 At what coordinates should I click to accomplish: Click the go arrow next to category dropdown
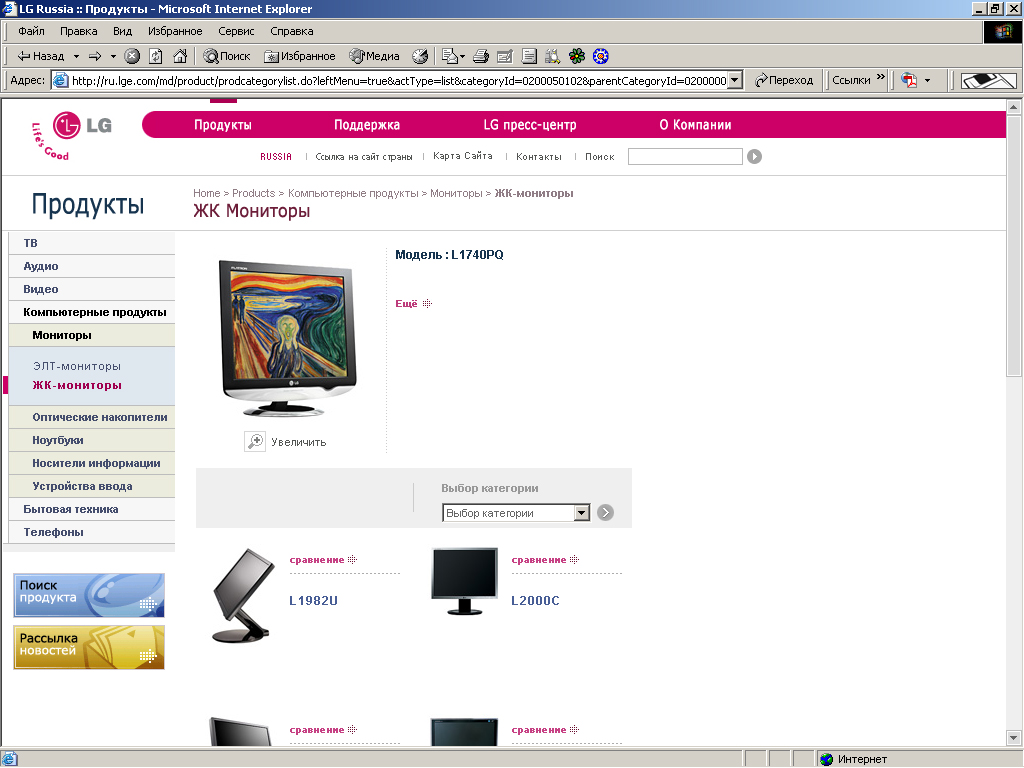click(605, 513)
